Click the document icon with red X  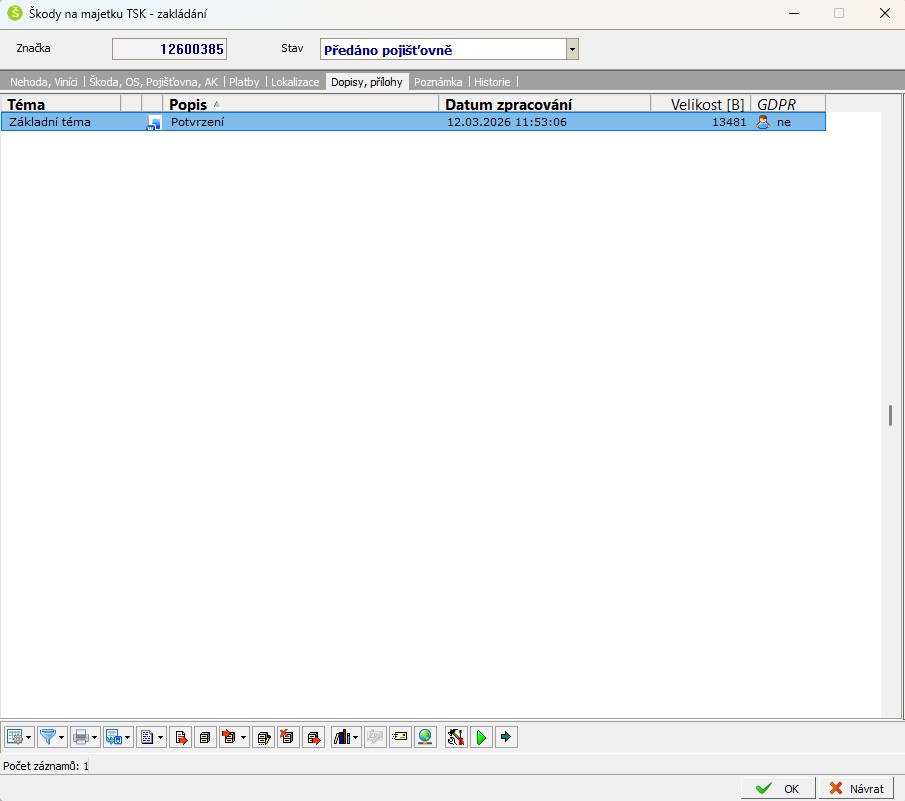288,737
